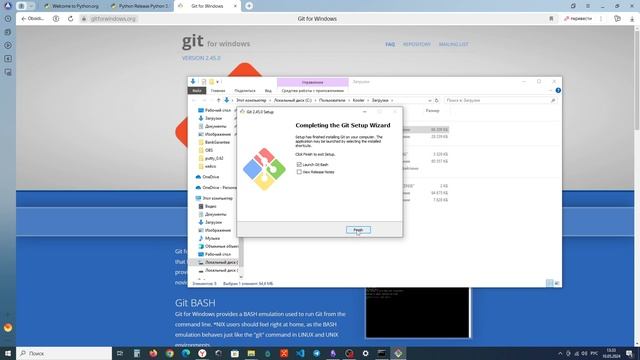Click Локальный диск (C:) in address path
This screenshot has width=640, height=360.
click(293, 100)
